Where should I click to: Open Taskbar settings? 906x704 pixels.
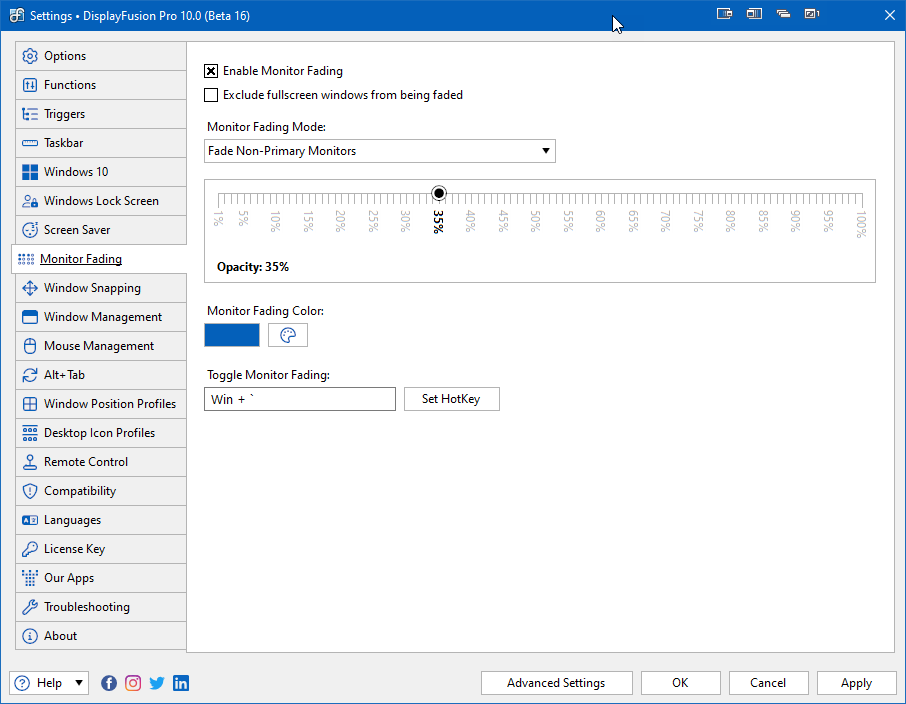(x=101, y=143)
